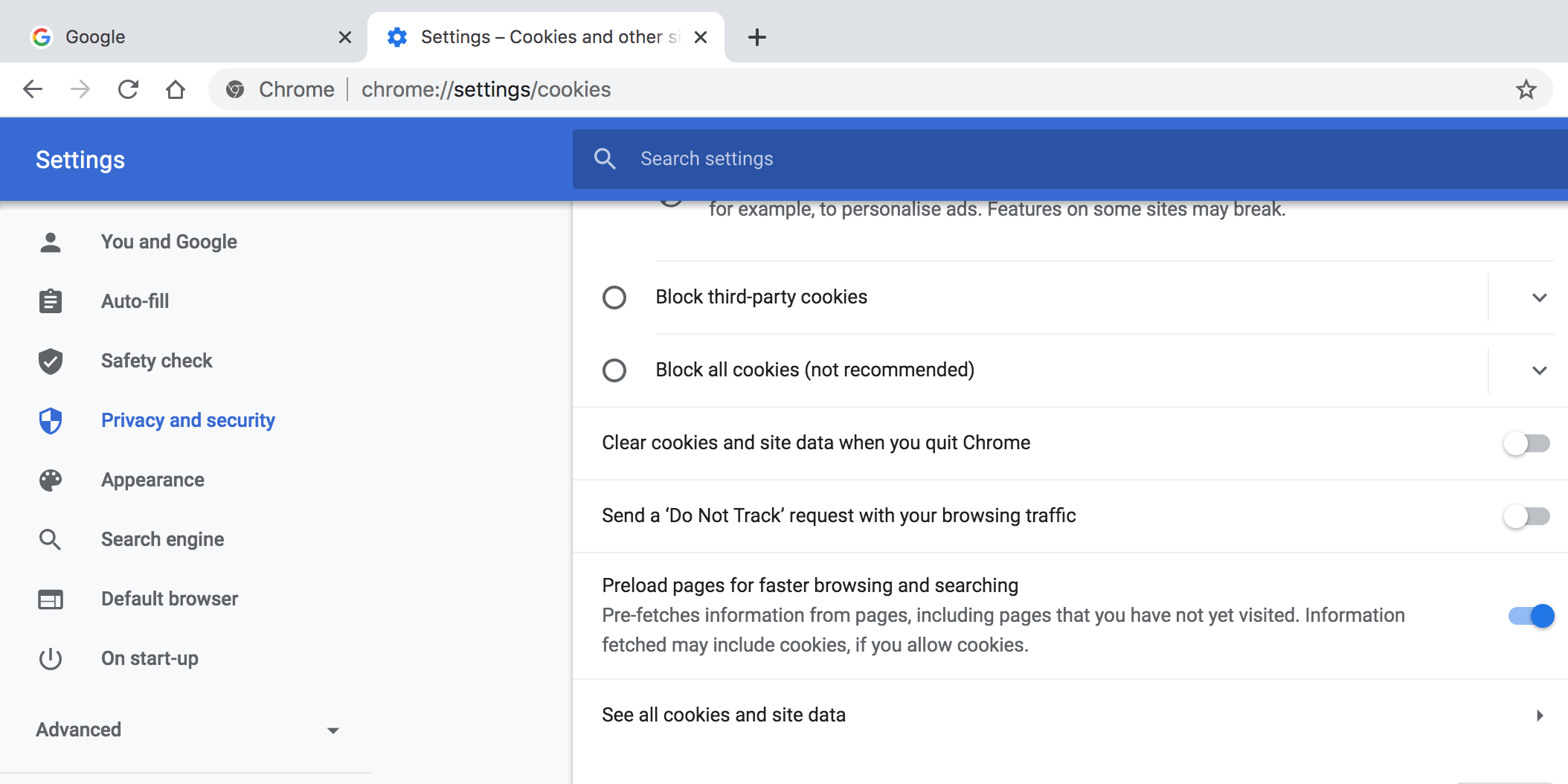Open the You and Google settings icon
Image resolution: width=1568 pixels, height=784 pixels.
coord(50,241)
